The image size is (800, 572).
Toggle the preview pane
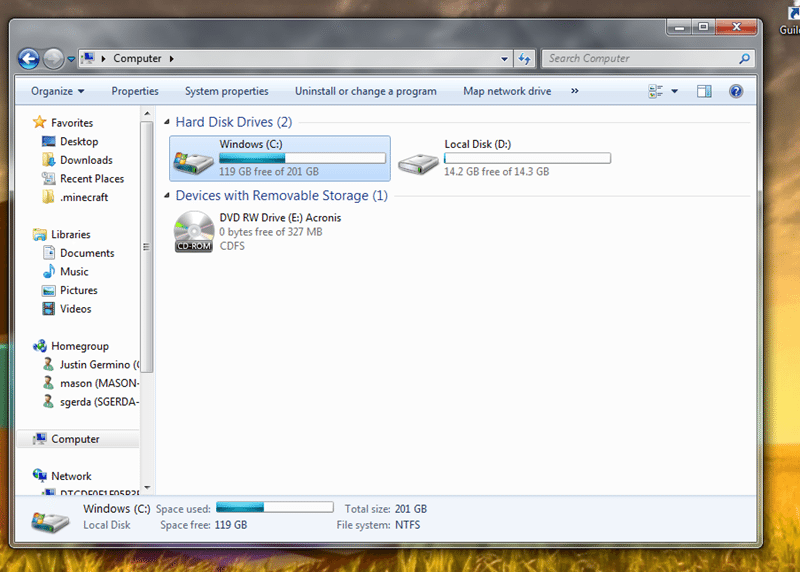704,91
